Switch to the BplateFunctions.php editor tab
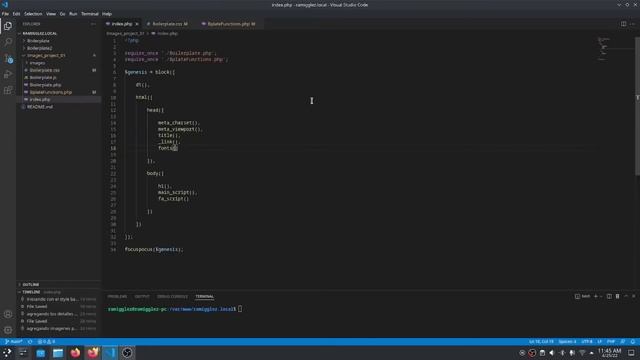This screenshot has height=360, width=640. [x=229, y=24]
